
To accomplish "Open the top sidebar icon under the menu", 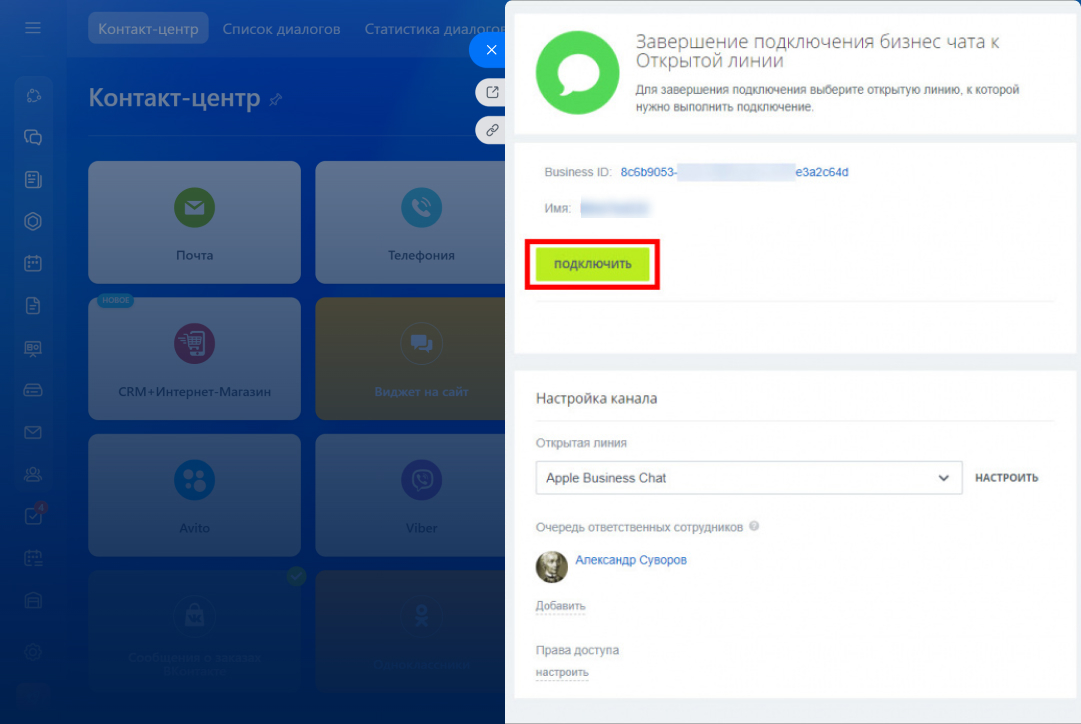I will [32, 96].
